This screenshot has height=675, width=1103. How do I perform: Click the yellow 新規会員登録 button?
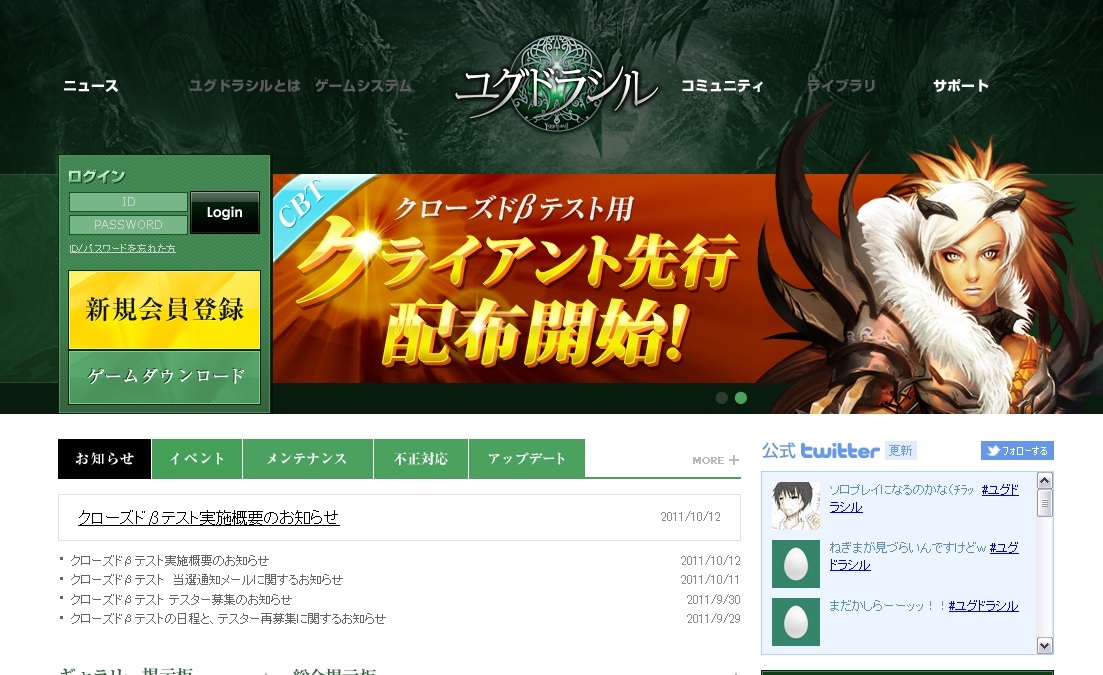165,309
